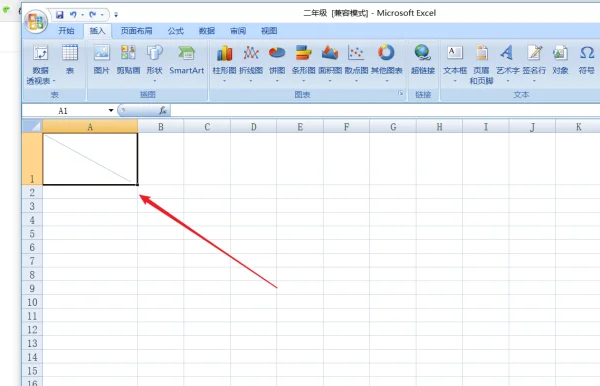Image resolution: width=600 pixels, height=386 pixels.
Task: Open the 图表 group dialog launcher
Action: tap(400, 93)
